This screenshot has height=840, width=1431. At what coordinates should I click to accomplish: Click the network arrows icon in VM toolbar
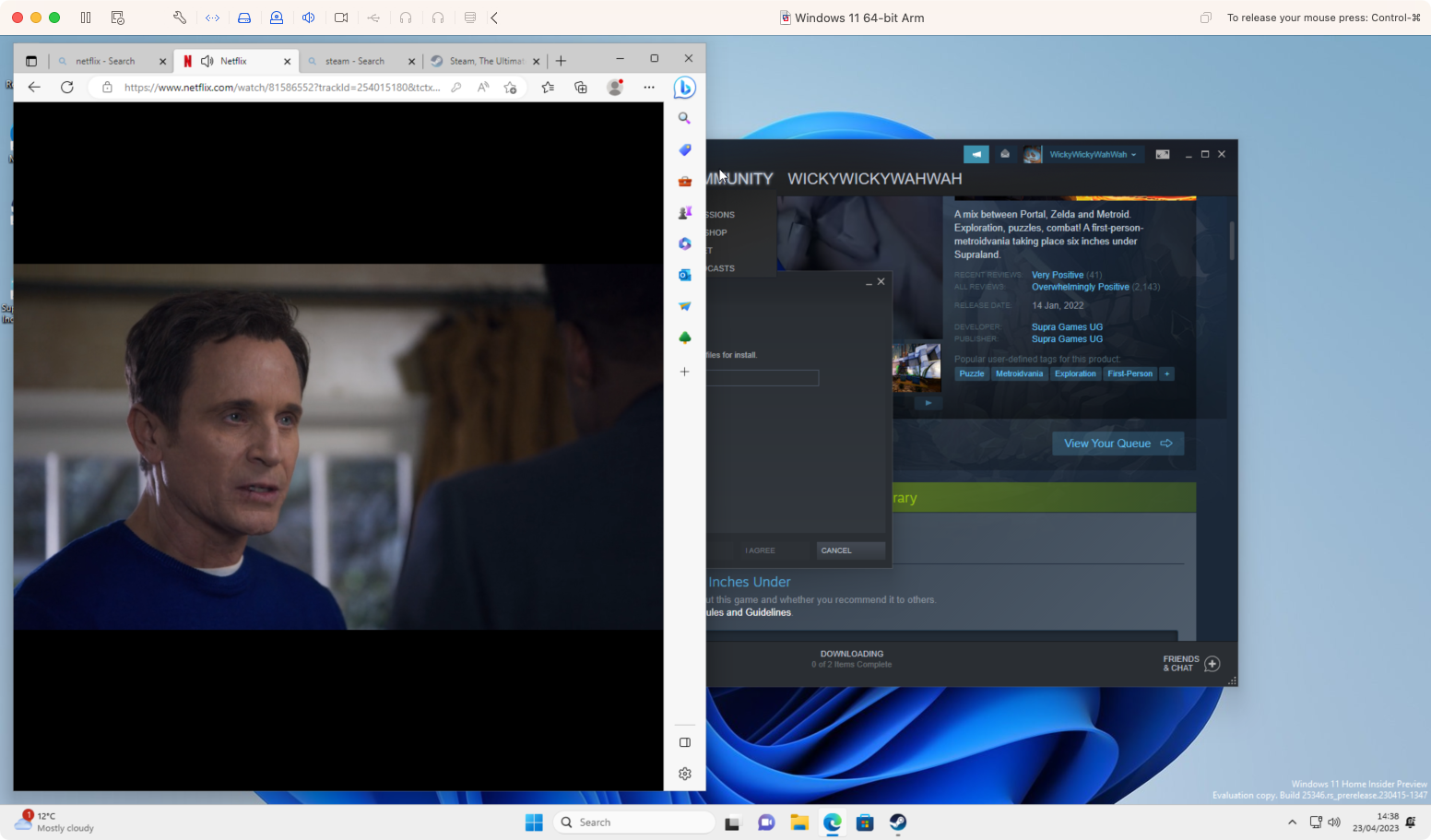(x=212, y=18)
